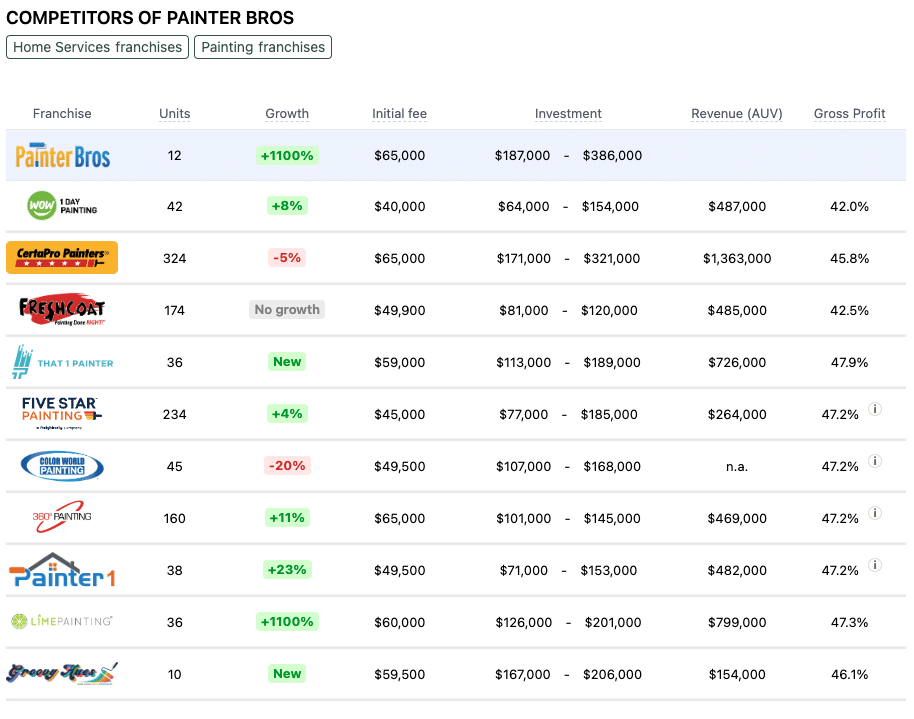Viewport: 914px width, 719px height.
Task: Click the Groovy Hues logo
Action: (x=62, y=673)
